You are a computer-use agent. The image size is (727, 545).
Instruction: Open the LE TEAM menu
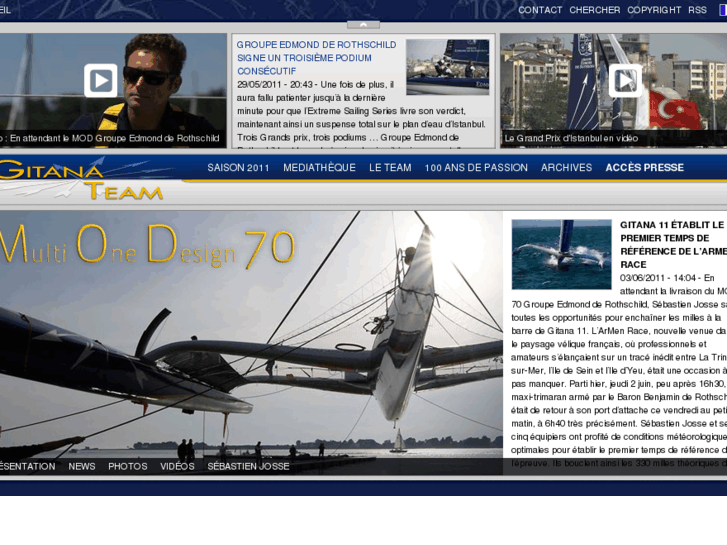[x=390, y=167]
